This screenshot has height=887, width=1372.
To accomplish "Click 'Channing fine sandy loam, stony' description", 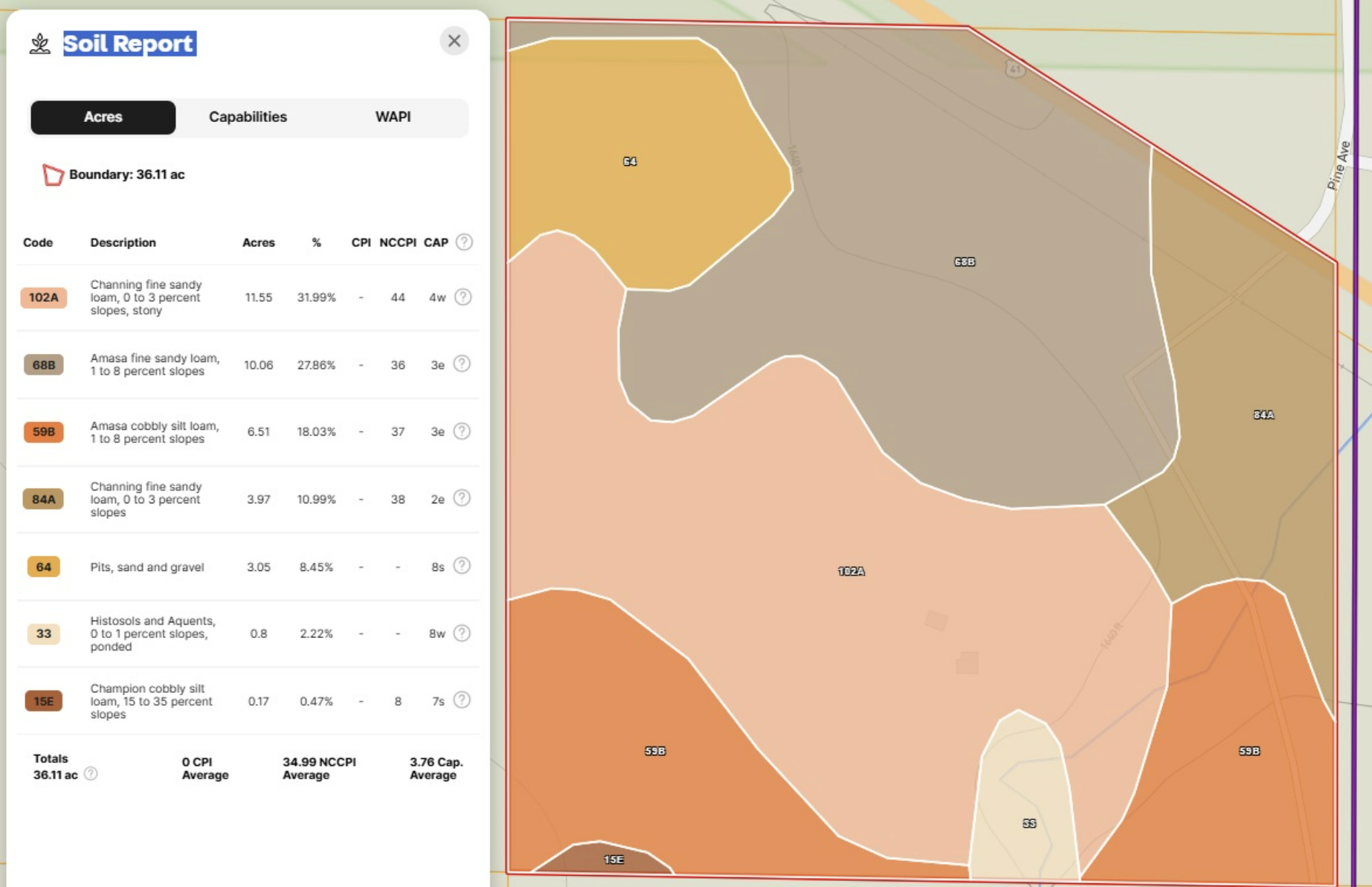I will coord(146,297).
